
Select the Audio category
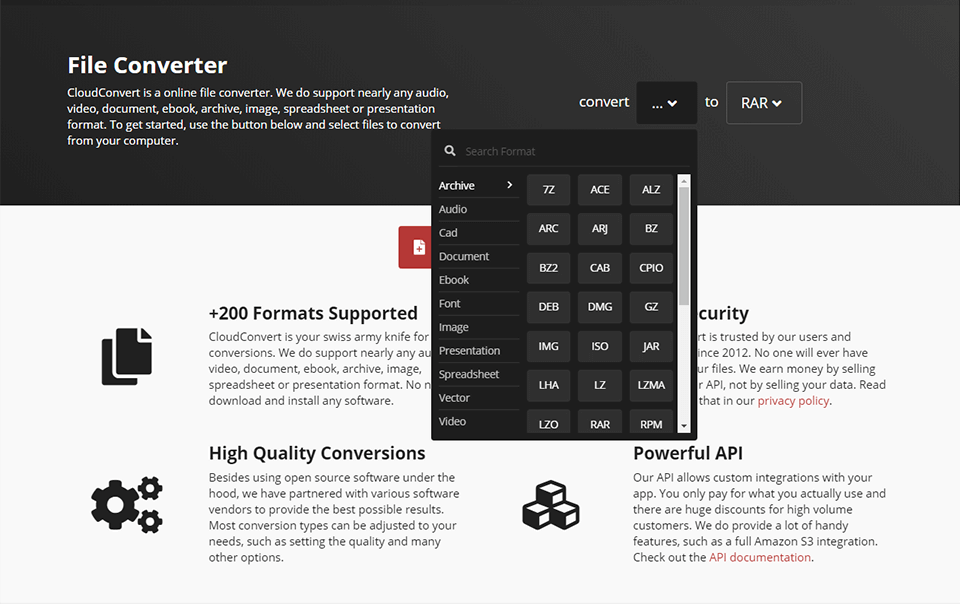click(452, 209)
